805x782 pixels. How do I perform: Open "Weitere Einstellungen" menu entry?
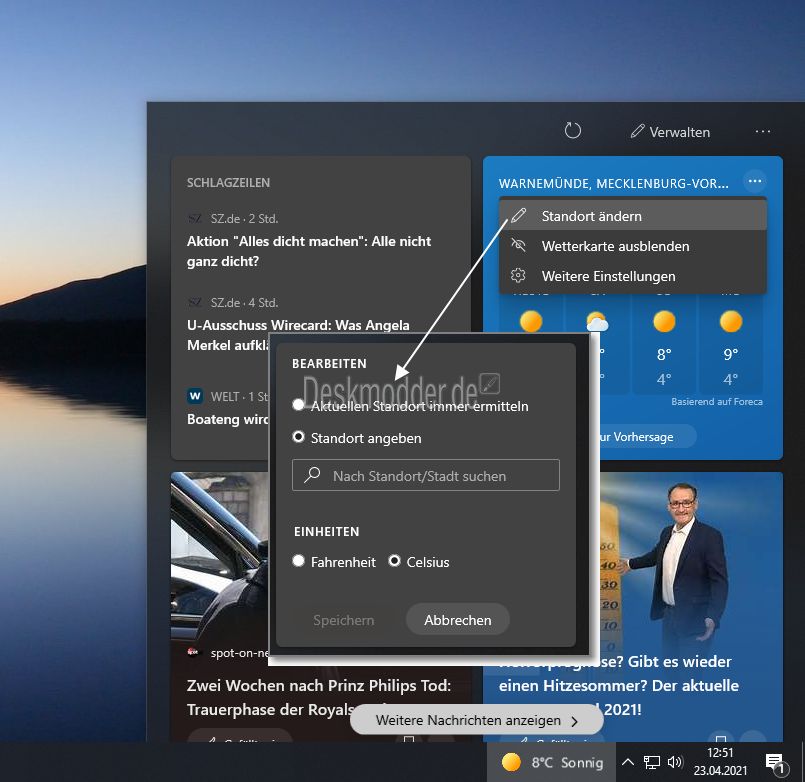[x=608, y=276]
